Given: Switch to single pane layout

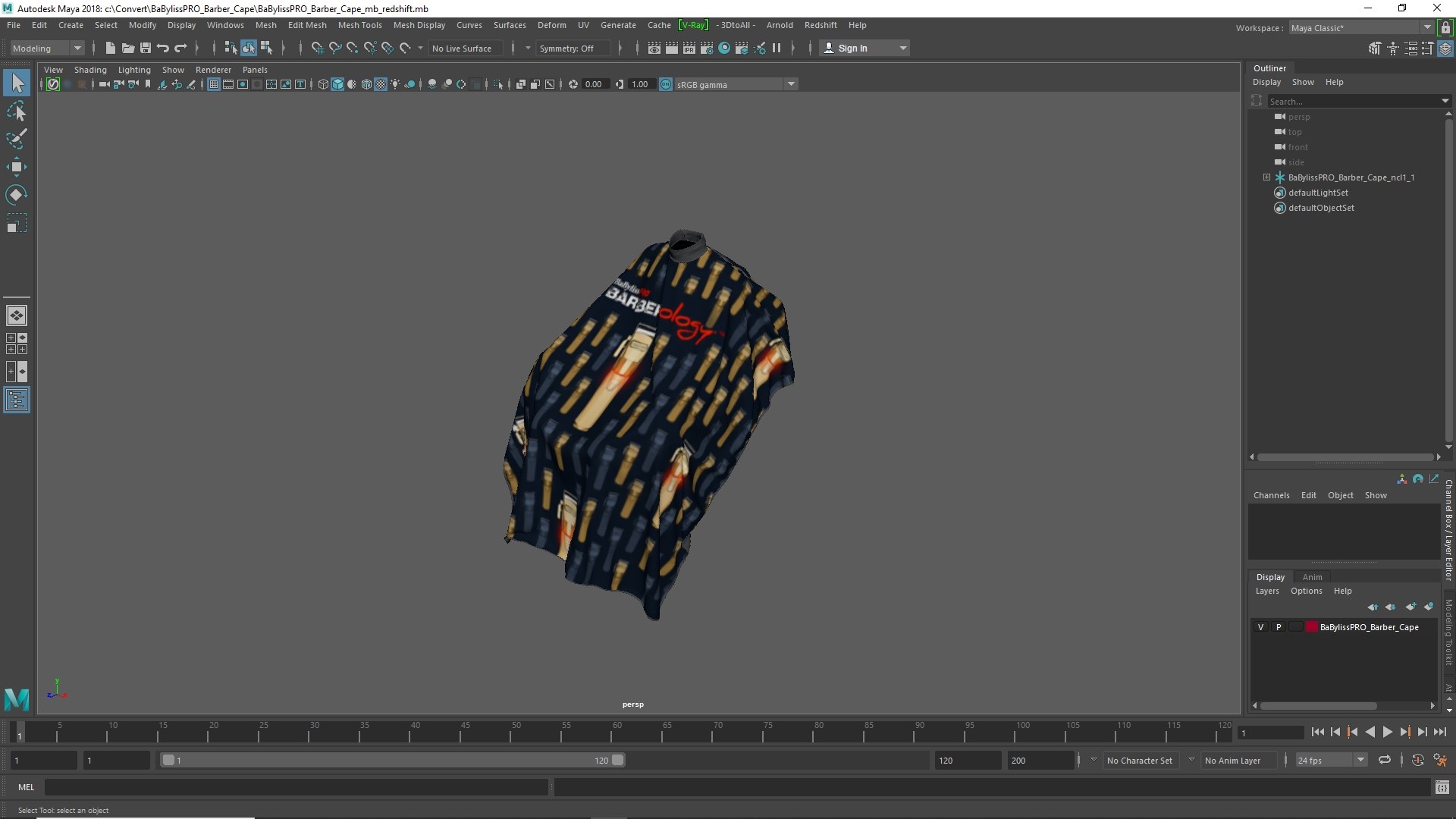Looking at the screenshot, I should (17, 315).
